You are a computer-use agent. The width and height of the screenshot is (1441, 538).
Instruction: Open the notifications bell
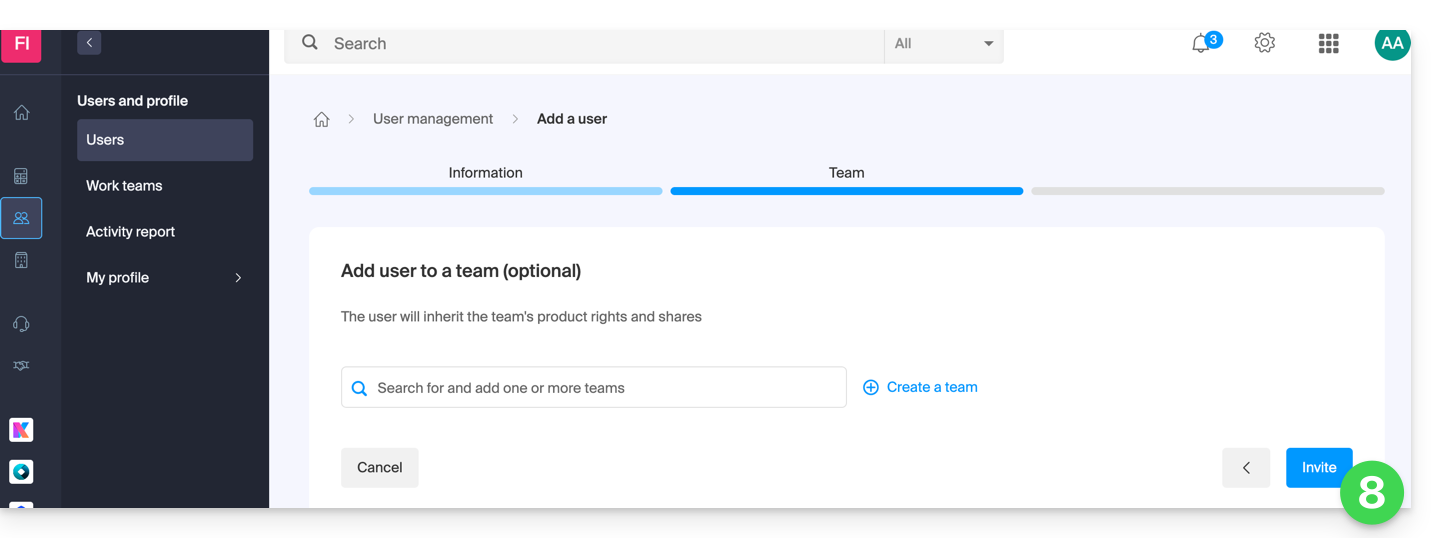click(x=1201, y=44)
